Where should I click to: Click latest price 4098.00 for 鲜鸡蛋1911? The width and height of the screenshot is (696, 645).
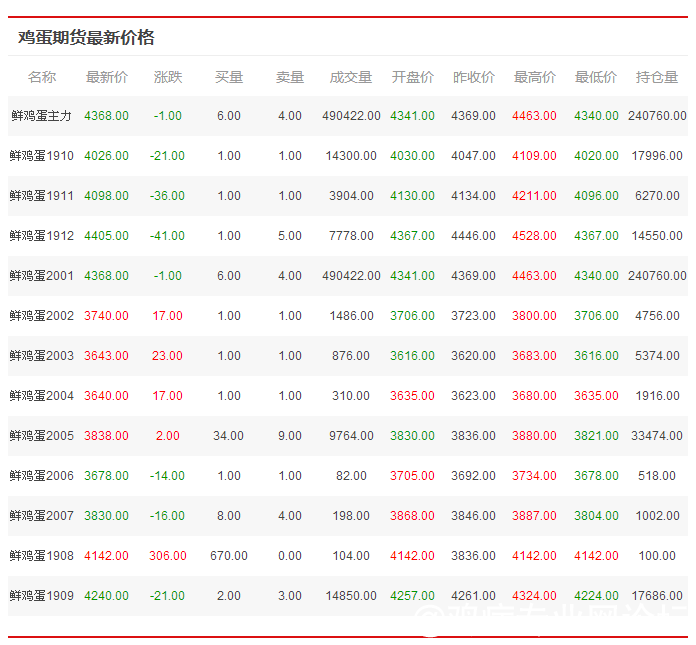tap(107, 196)
